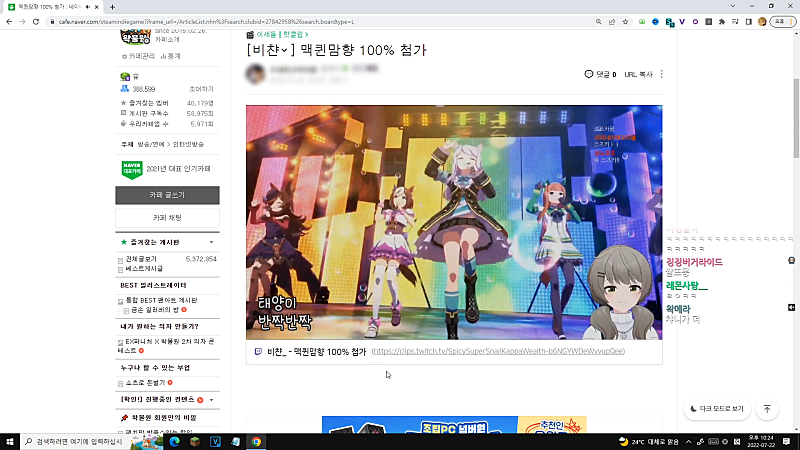Open a new browser tab with plus icon
Screen dimensions: 800x450
(x=112, y=7)
